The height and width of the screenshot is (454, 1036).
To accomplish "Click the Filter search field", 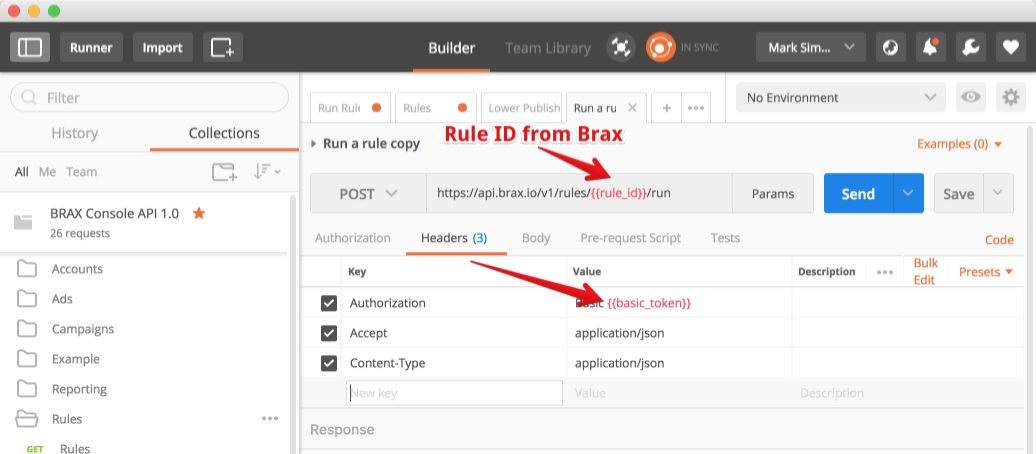I will tap(149, 98).
